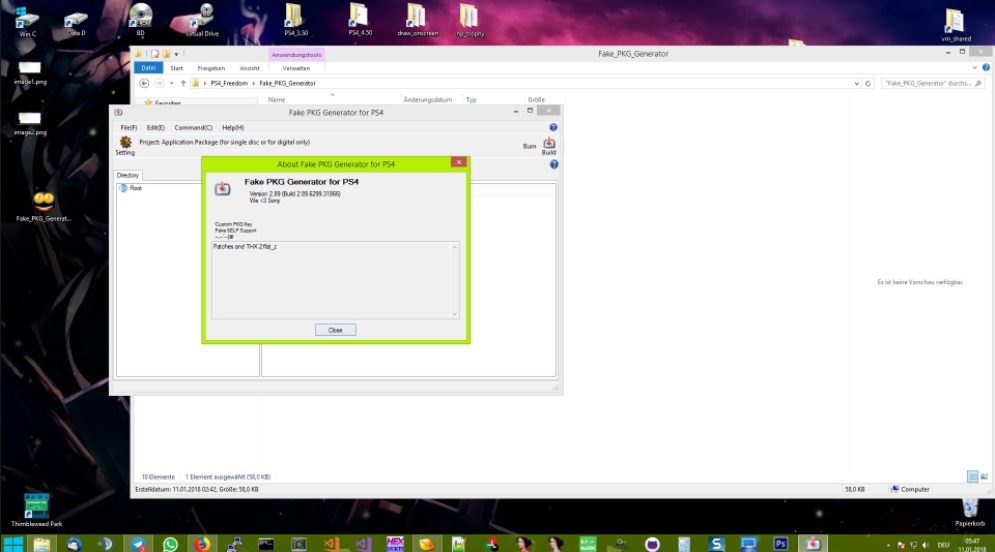The height and width of the screenshot is (552, 995).
Task: Select the Data D drive desktop shortcut
Action: click(x=76, y=23)
